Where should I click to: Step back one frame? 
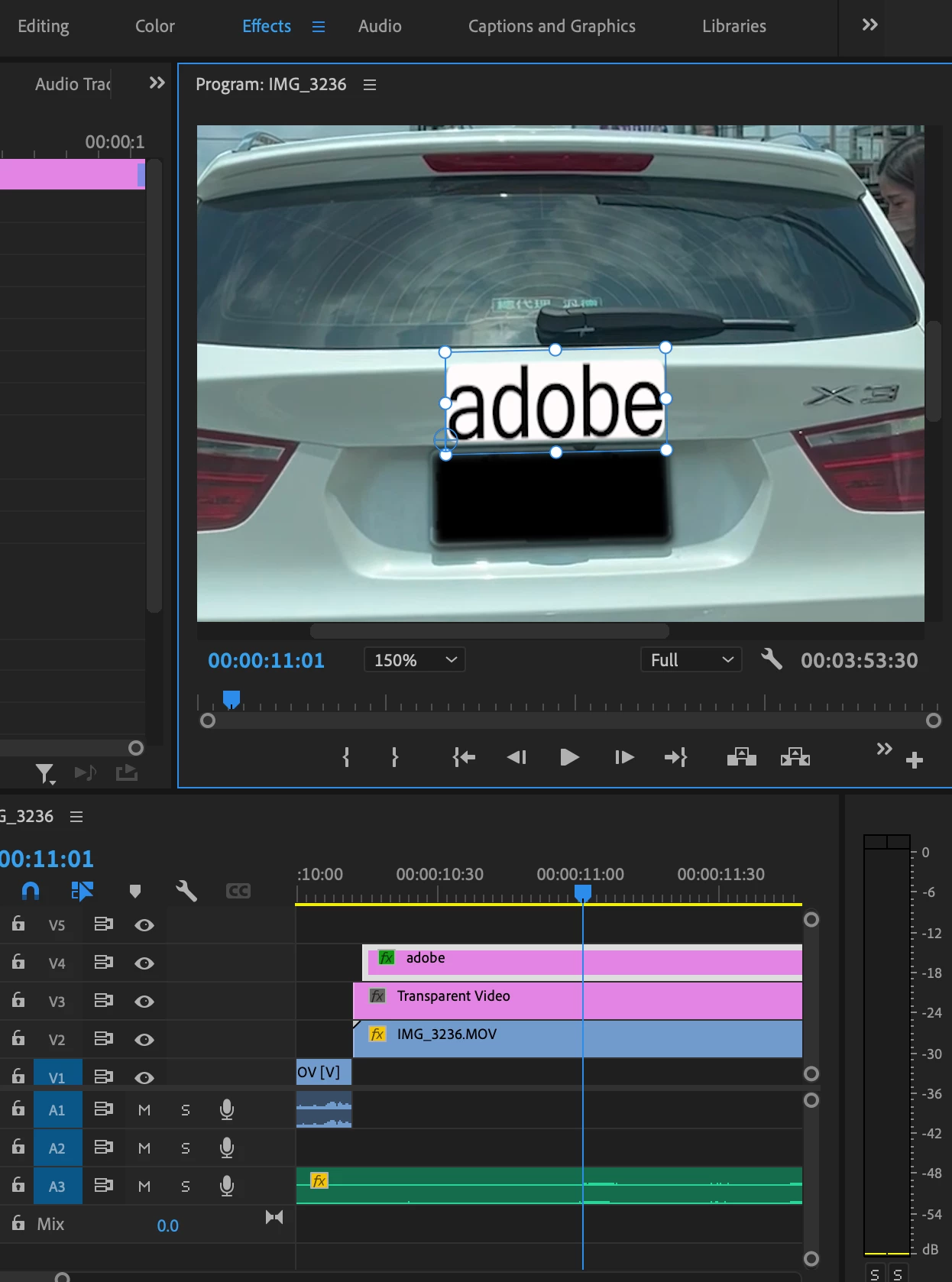point(516,757)
